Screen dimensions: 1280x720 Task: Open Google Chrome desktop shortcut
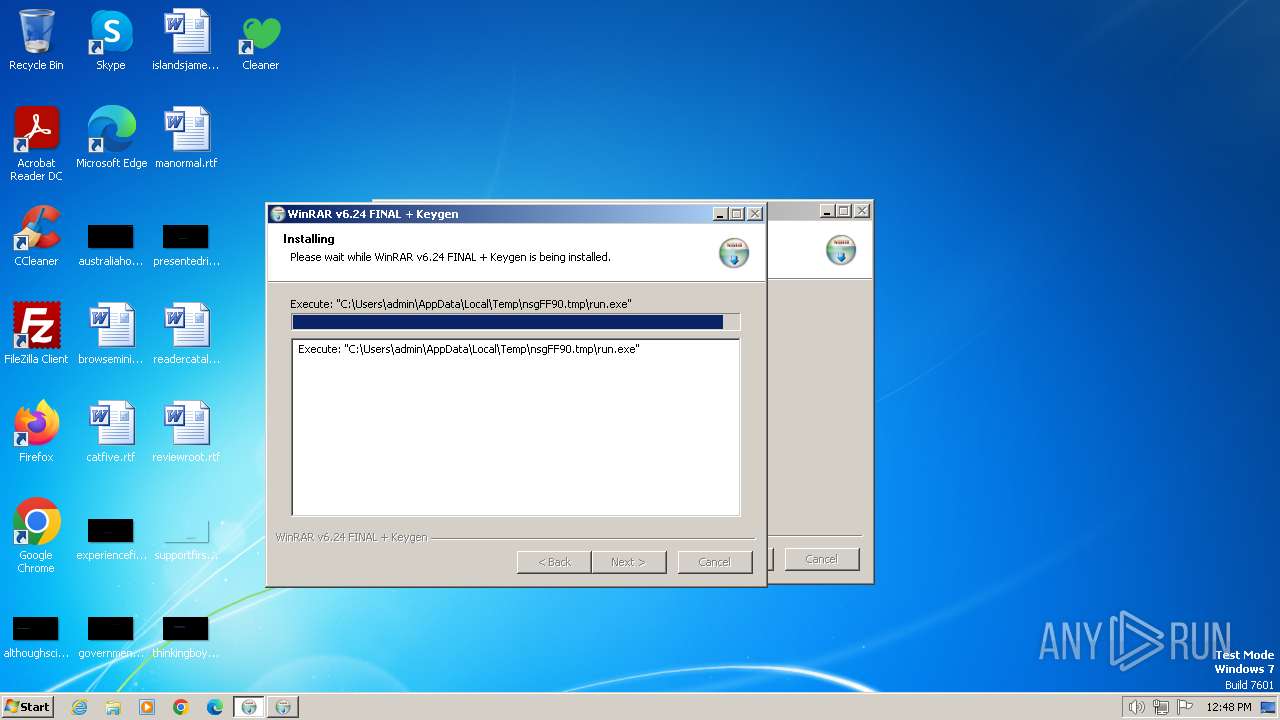[36, 536]
